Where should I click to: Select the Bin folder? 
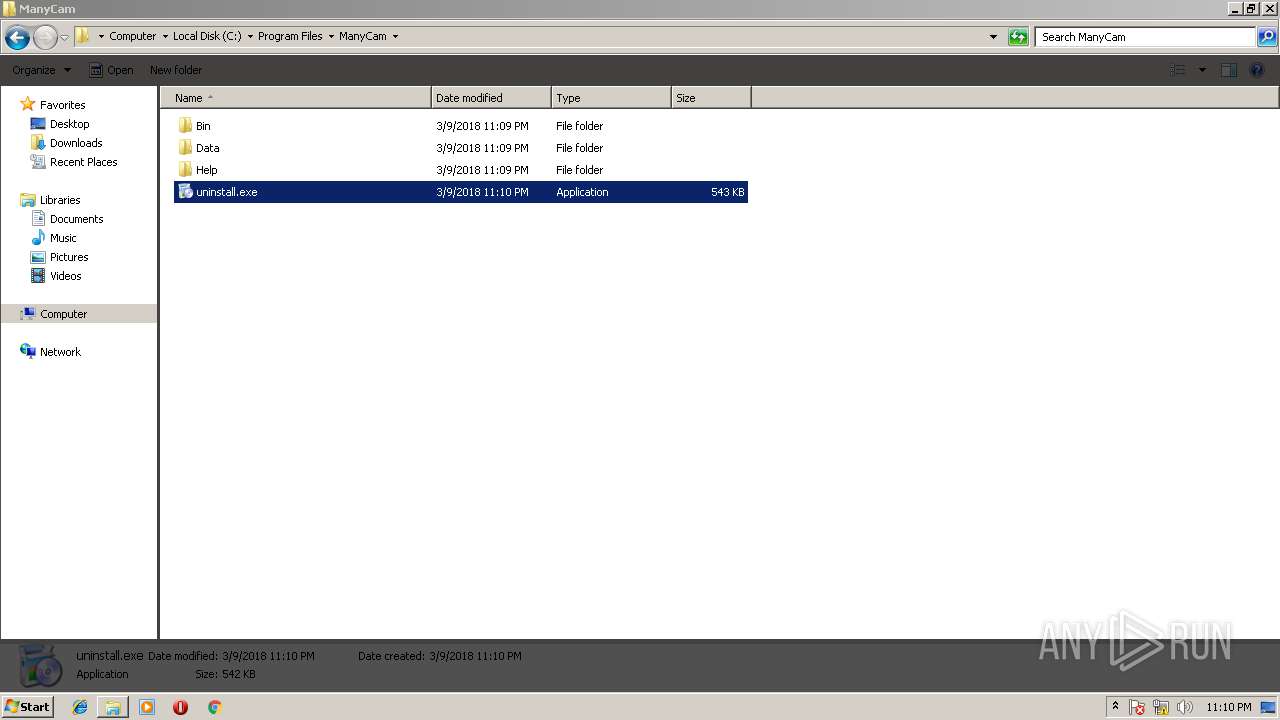[x=203, y=126]
